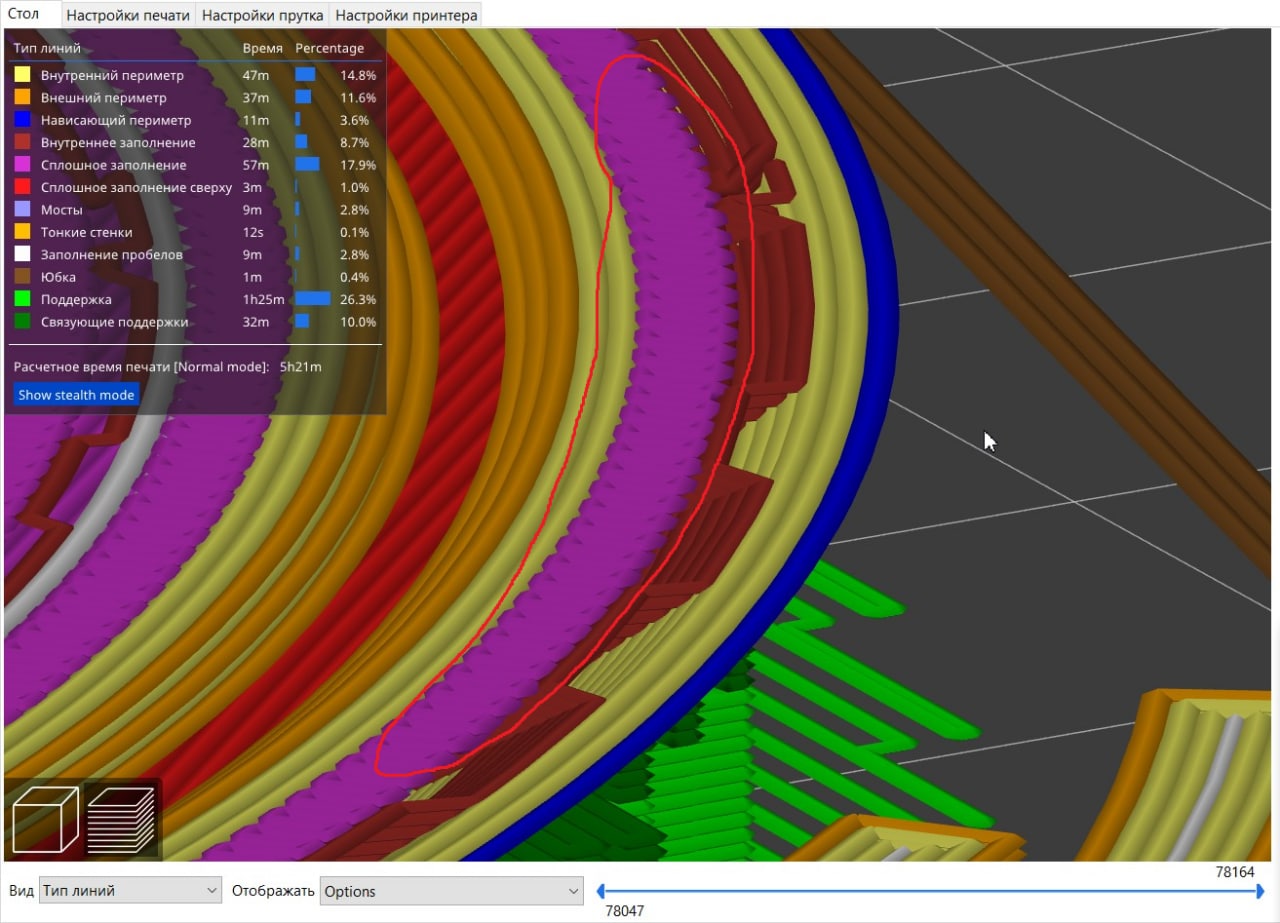Click the Тип линий column header
The image size is (1280, 923).
coord(47,48)
